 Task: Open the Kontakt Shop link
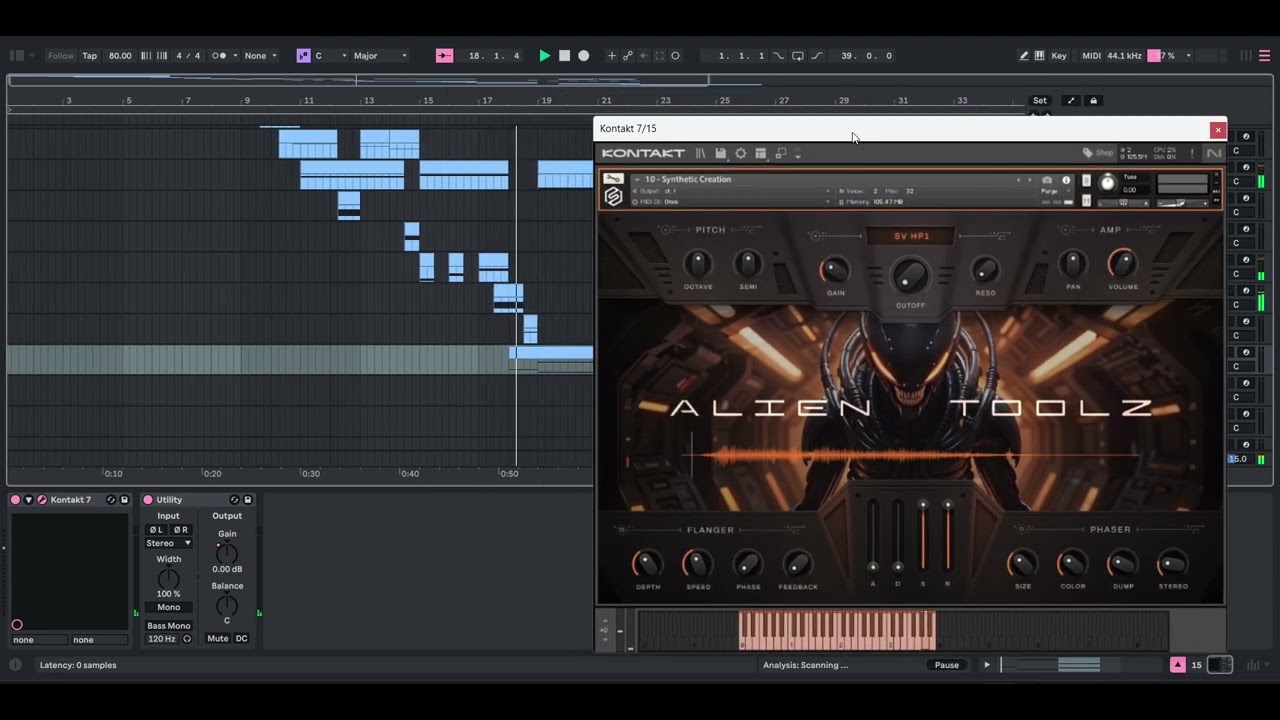coord(1098,153)
